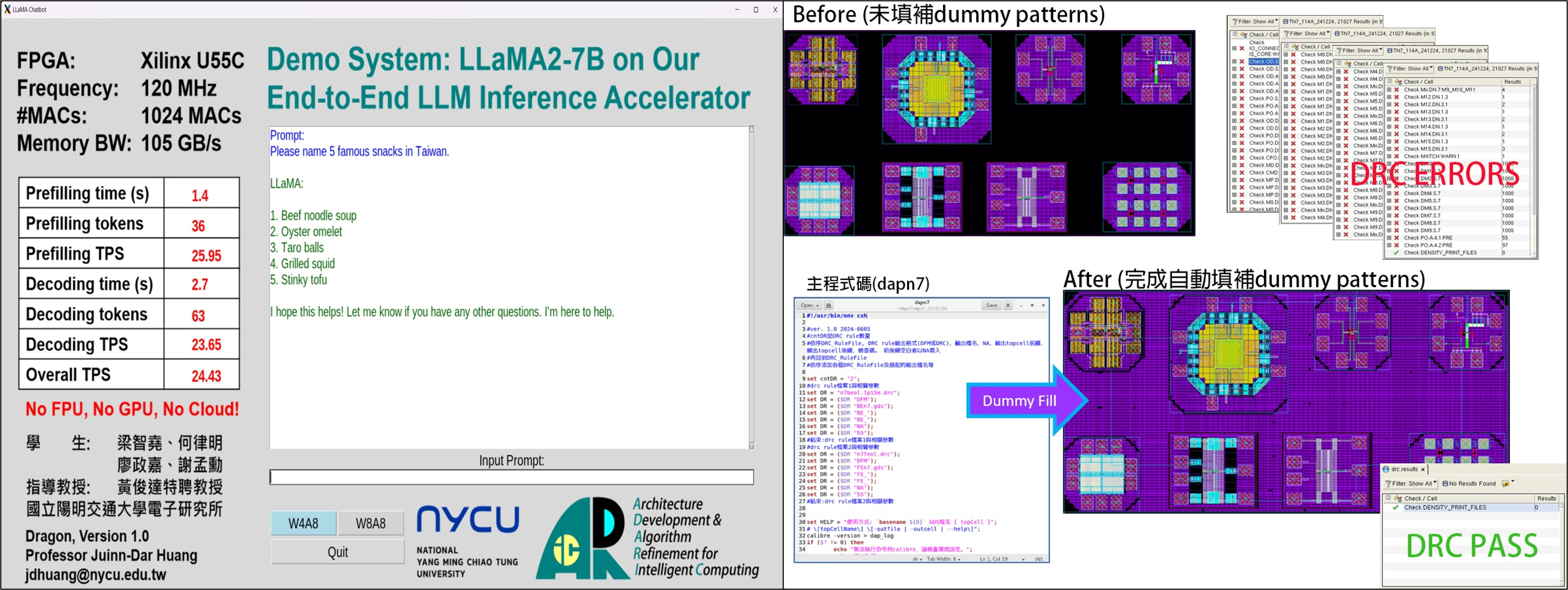
Task: Click the No Results Found database icon
Action: pyautogui.click(x=1445, y=484)
